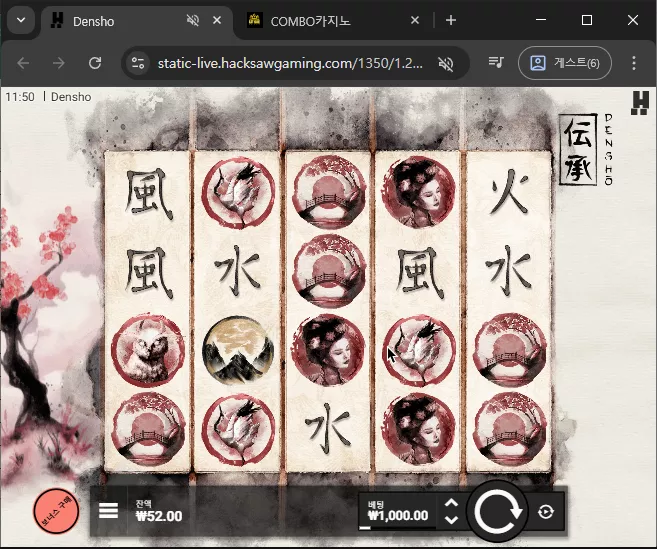Click the geisha symbol on reel three

[328, 350]
